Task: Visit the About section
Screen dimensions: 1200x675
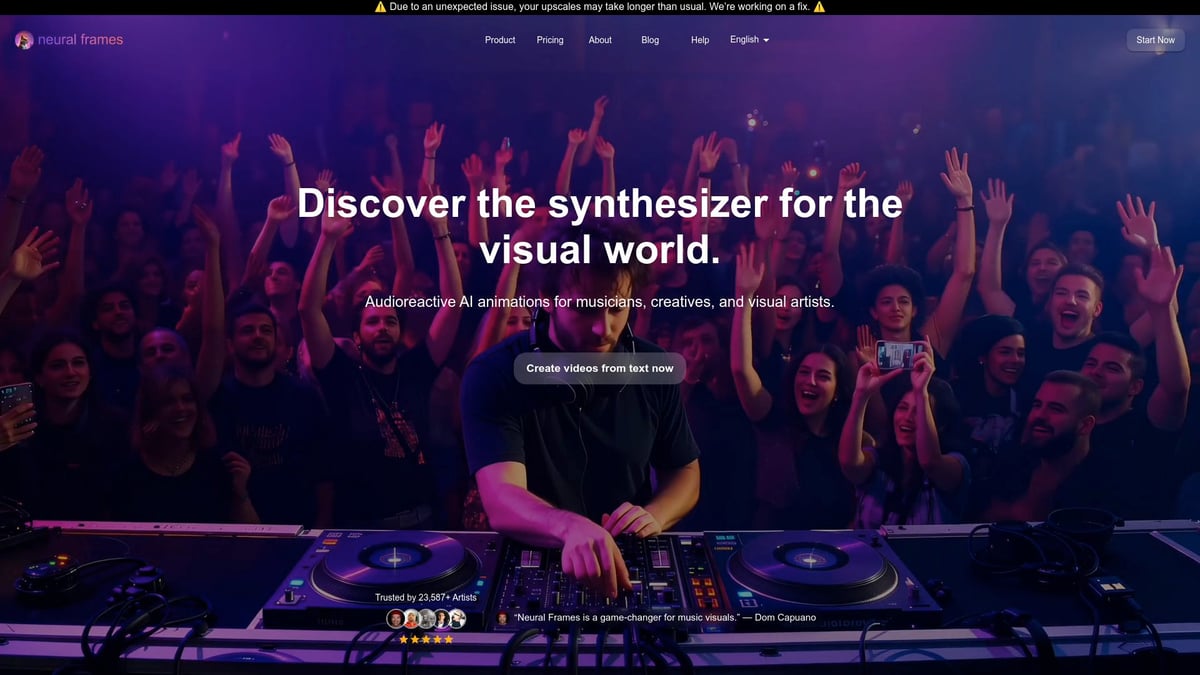Action: click(x=599, y=40)
